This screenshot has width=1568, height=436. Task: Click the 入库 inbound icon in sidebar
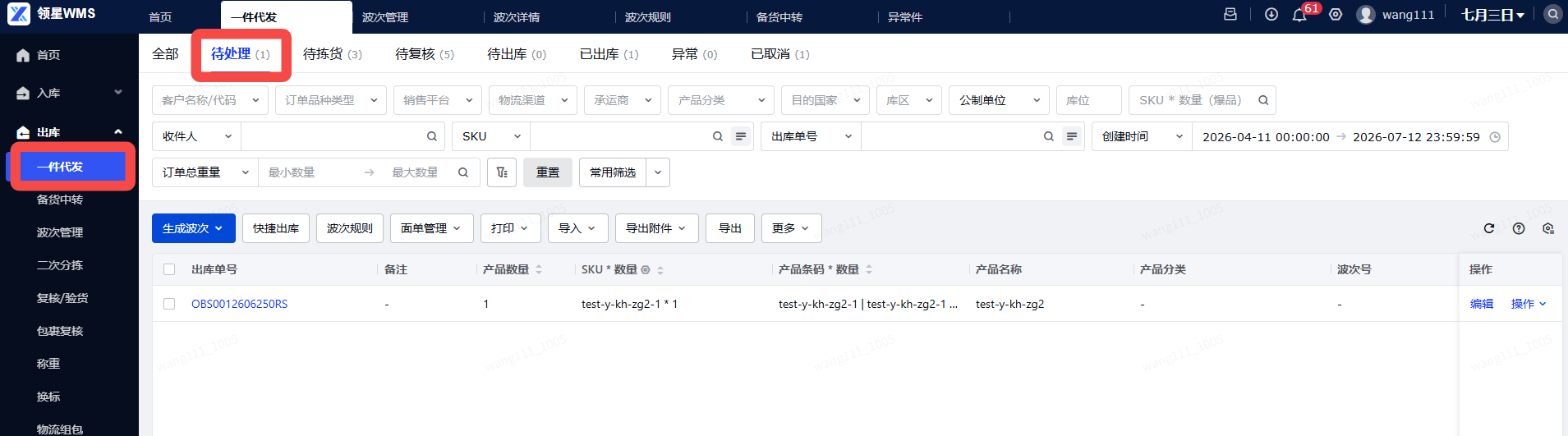tap(23, 93)
